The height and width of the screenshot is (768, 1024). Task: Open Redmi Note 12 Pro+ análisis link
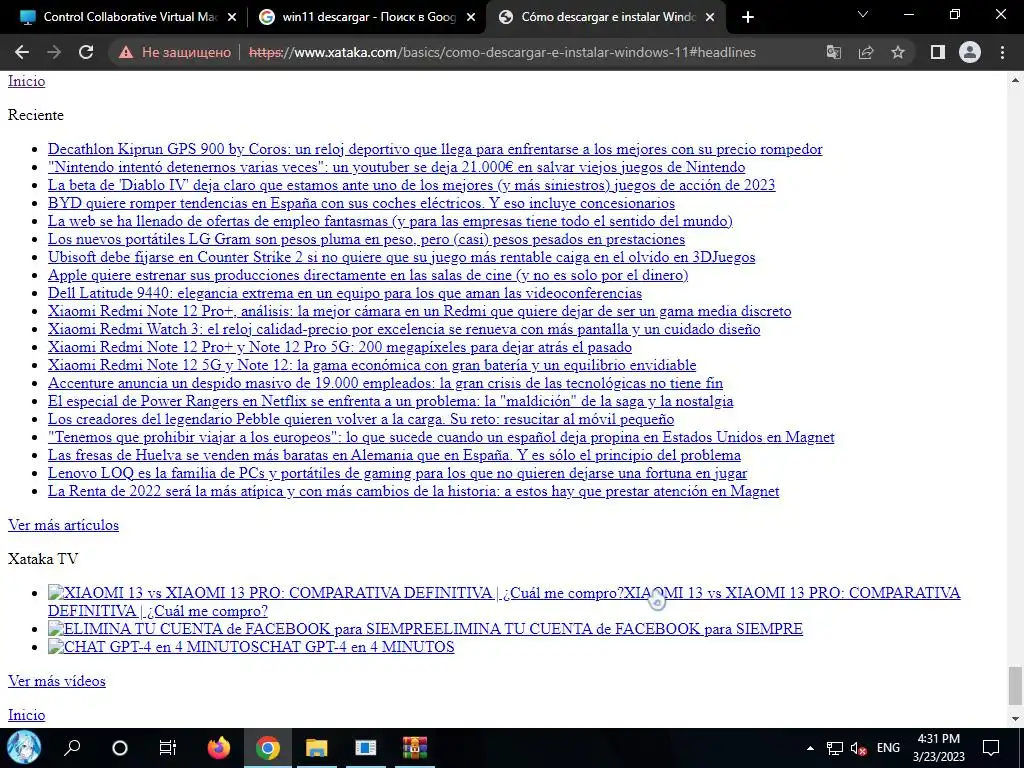pos(419,311)
